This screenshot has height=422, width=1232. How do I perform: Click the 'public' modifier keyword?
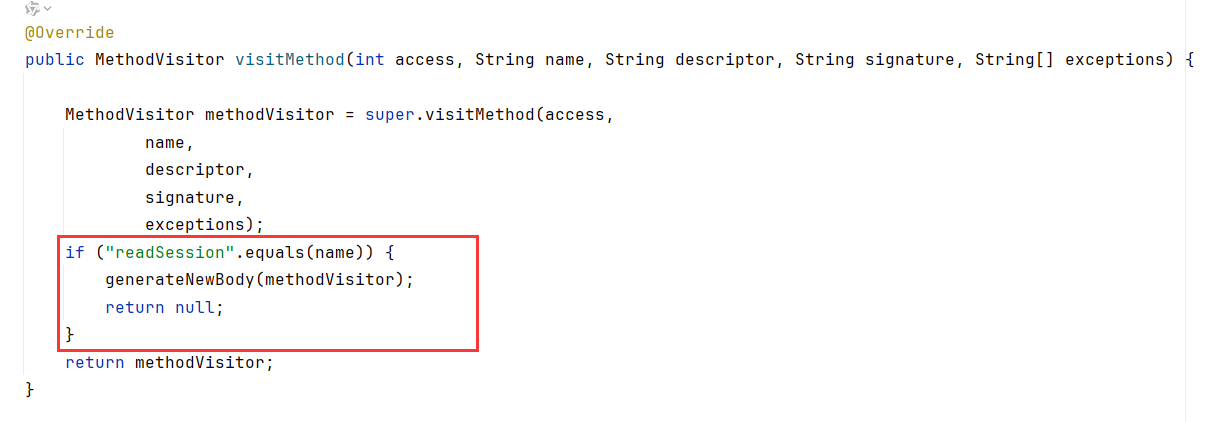coord(55,59)
